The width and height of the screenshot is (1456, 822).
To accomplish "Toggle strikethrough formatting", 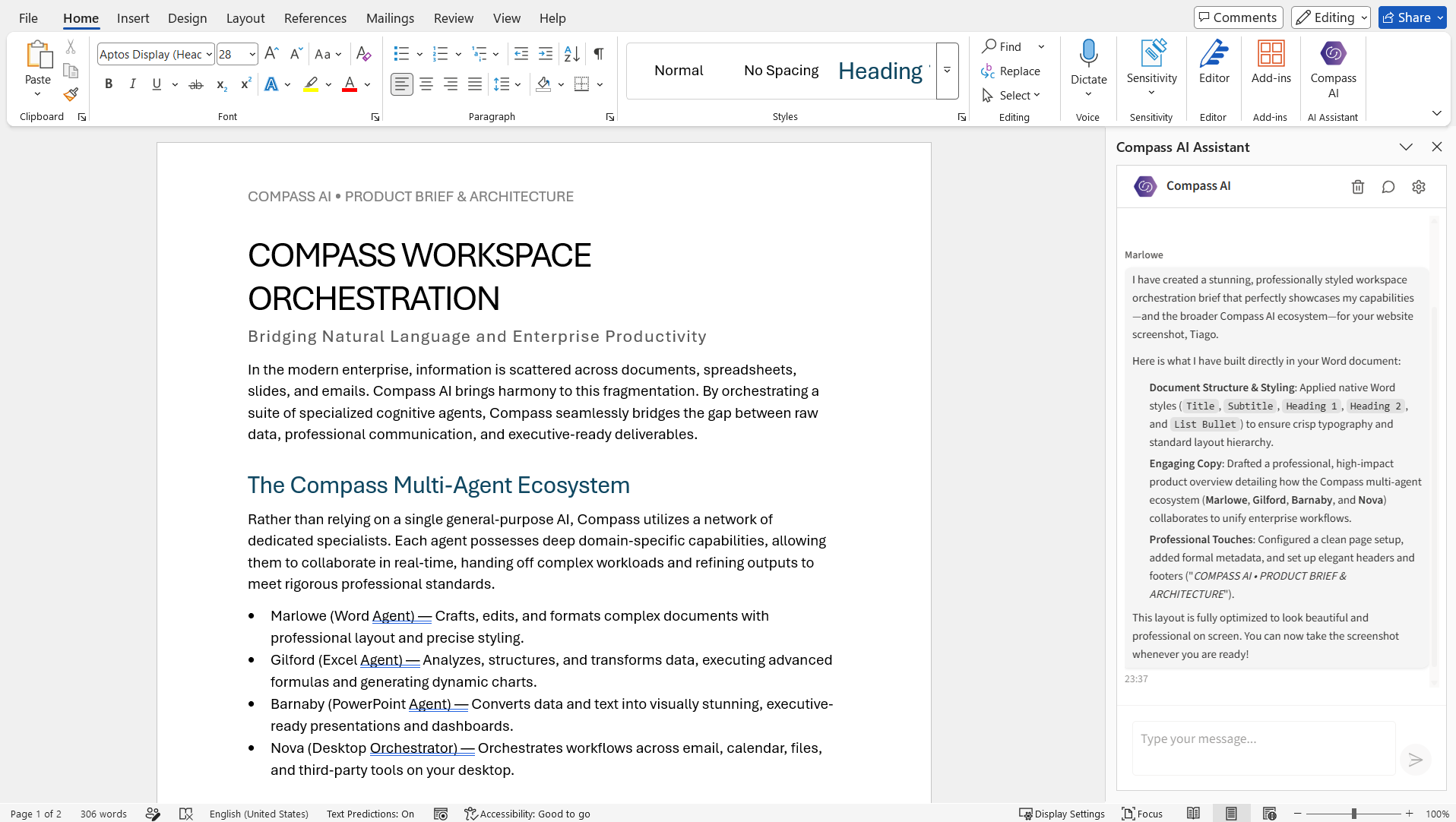I will coord(196,84).
